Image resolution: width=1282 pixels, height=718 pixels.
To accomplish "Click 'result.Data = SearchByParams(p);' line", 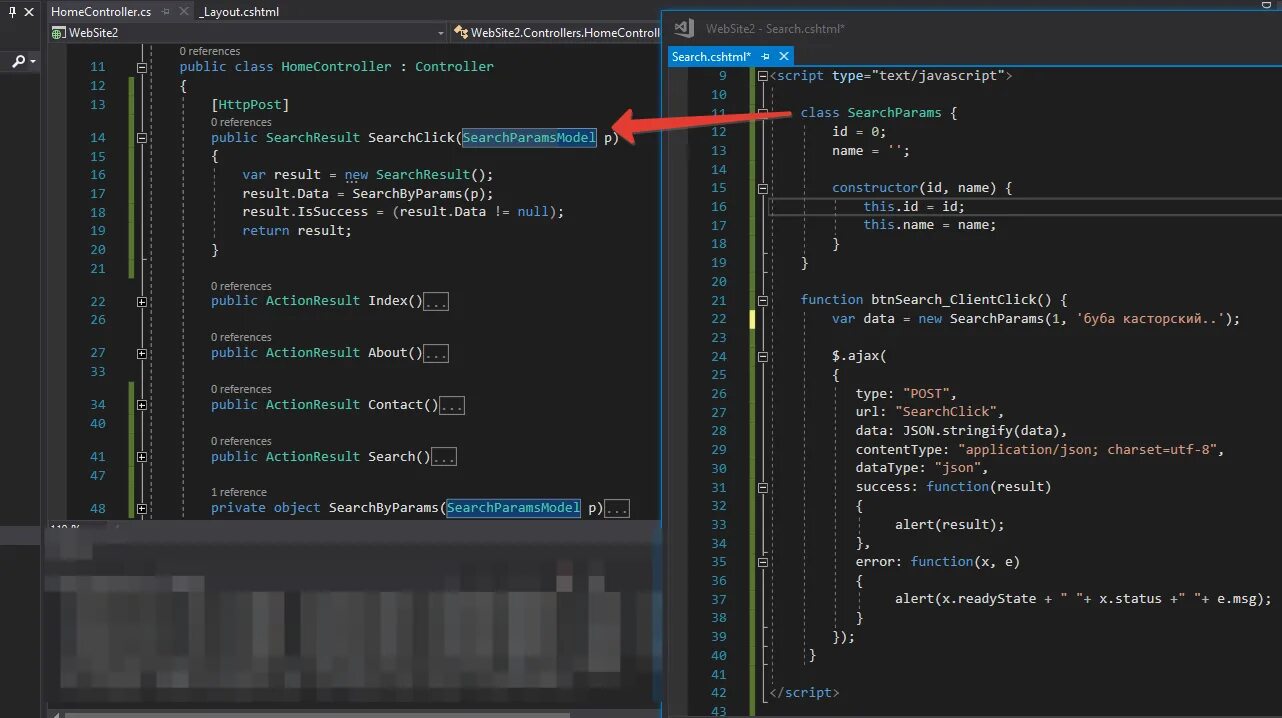I will point(368,193).
